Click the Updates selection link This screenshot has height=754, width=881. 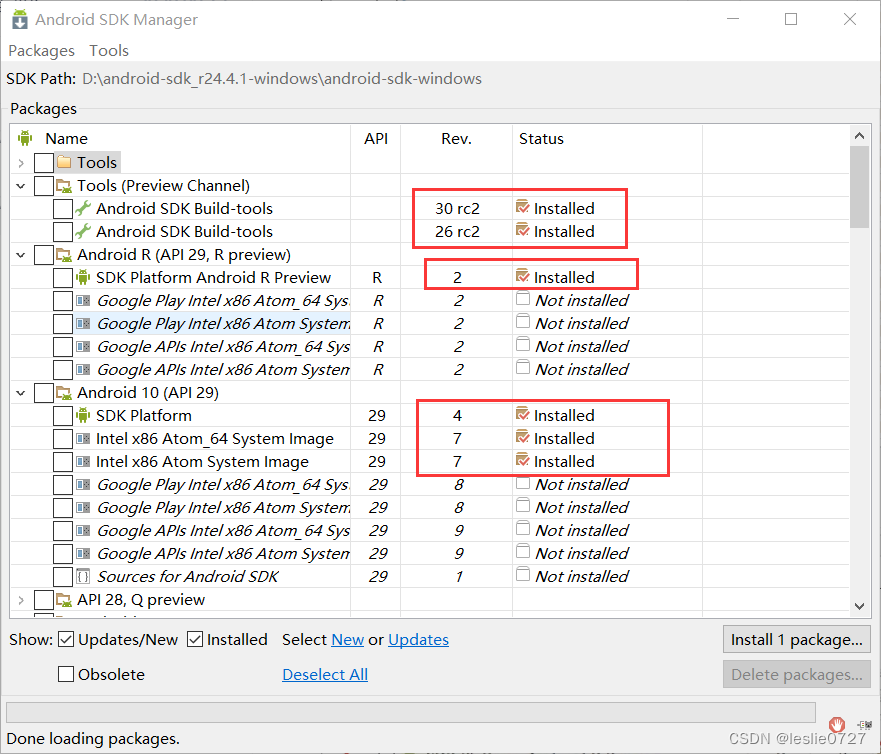click(x=418, y=639)
